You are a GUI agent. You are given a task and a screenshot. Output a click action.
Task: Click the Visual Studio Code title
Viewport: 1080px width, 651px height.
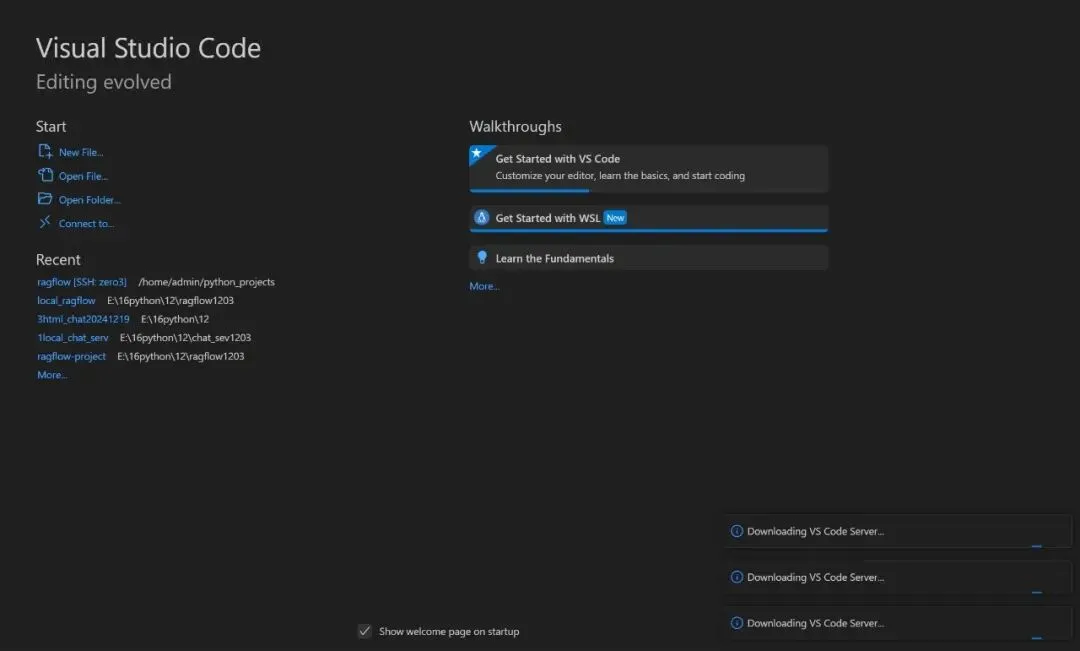tap(148, 48)
